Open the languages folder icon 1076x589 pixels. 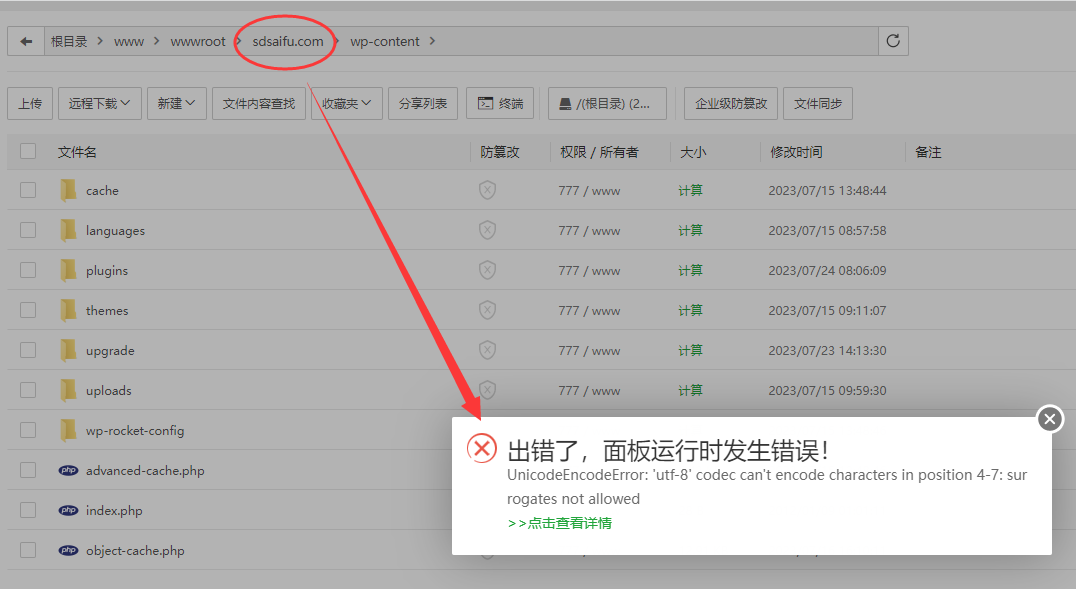coord(68,230)
